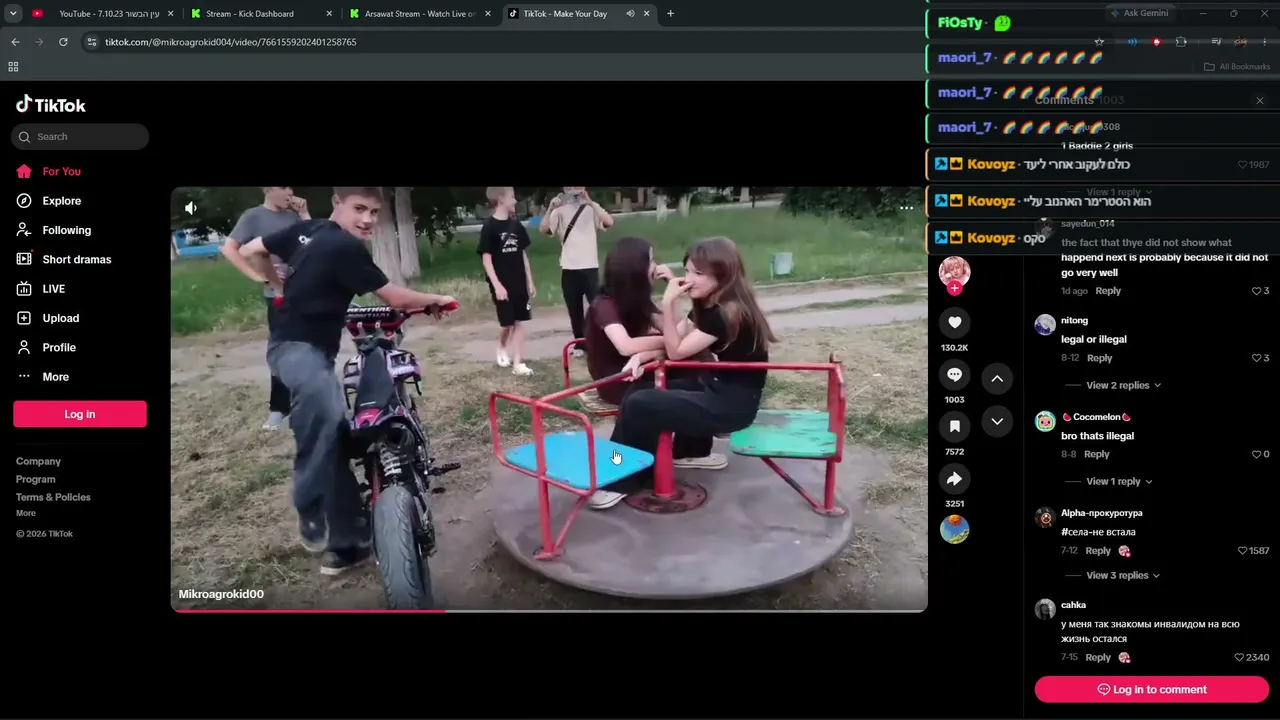Screen dimensions: 1280x720
Task: Click the red Log in button
Action: (80, 414)
